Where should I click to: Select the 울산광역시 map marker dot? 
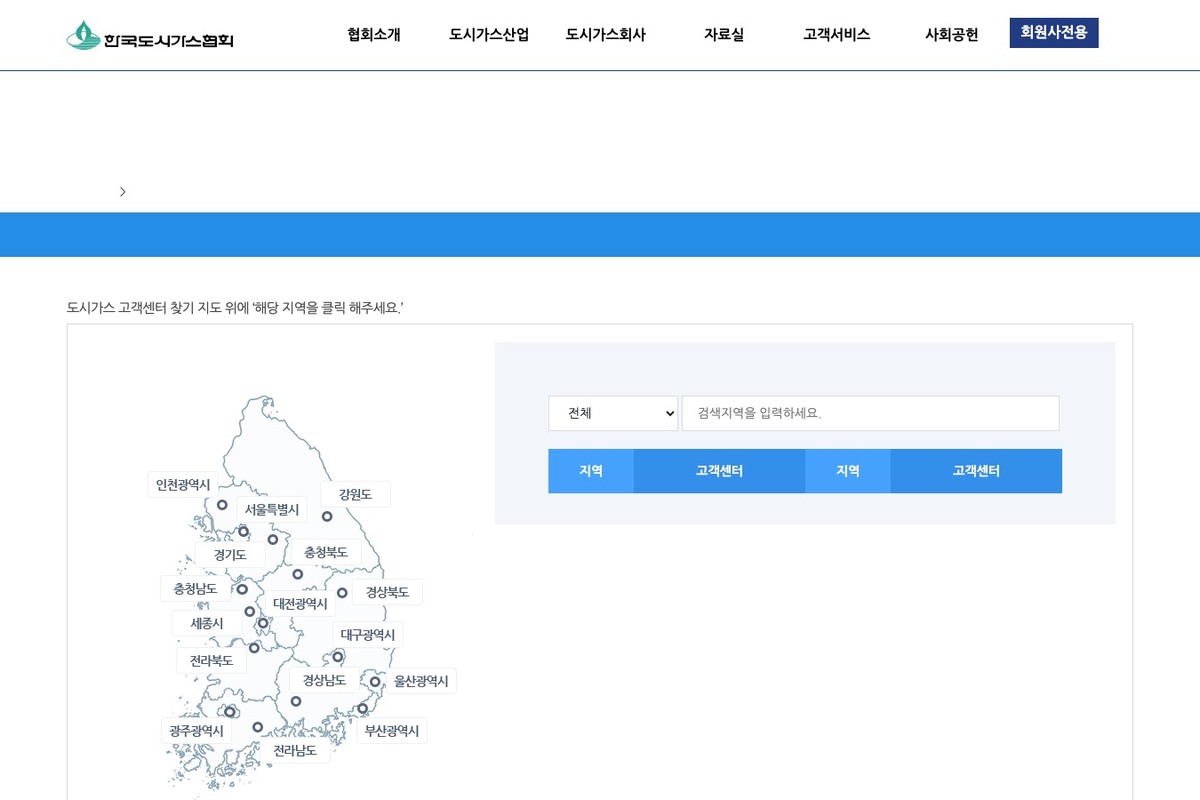tap(375, 682)
